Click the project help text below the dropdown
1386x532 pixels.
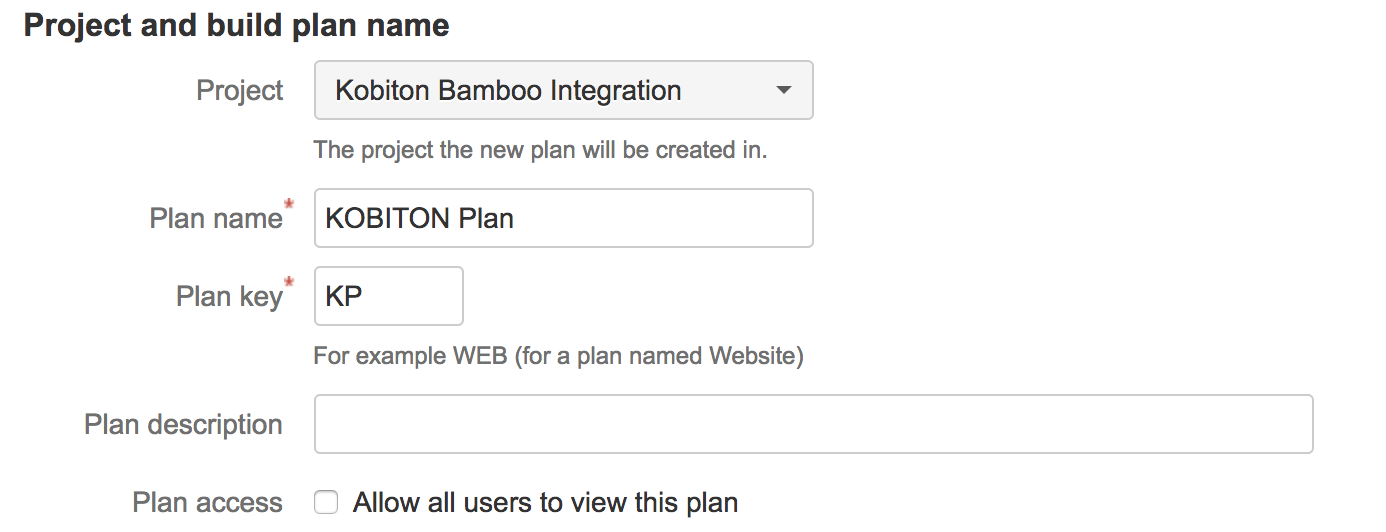540,151
